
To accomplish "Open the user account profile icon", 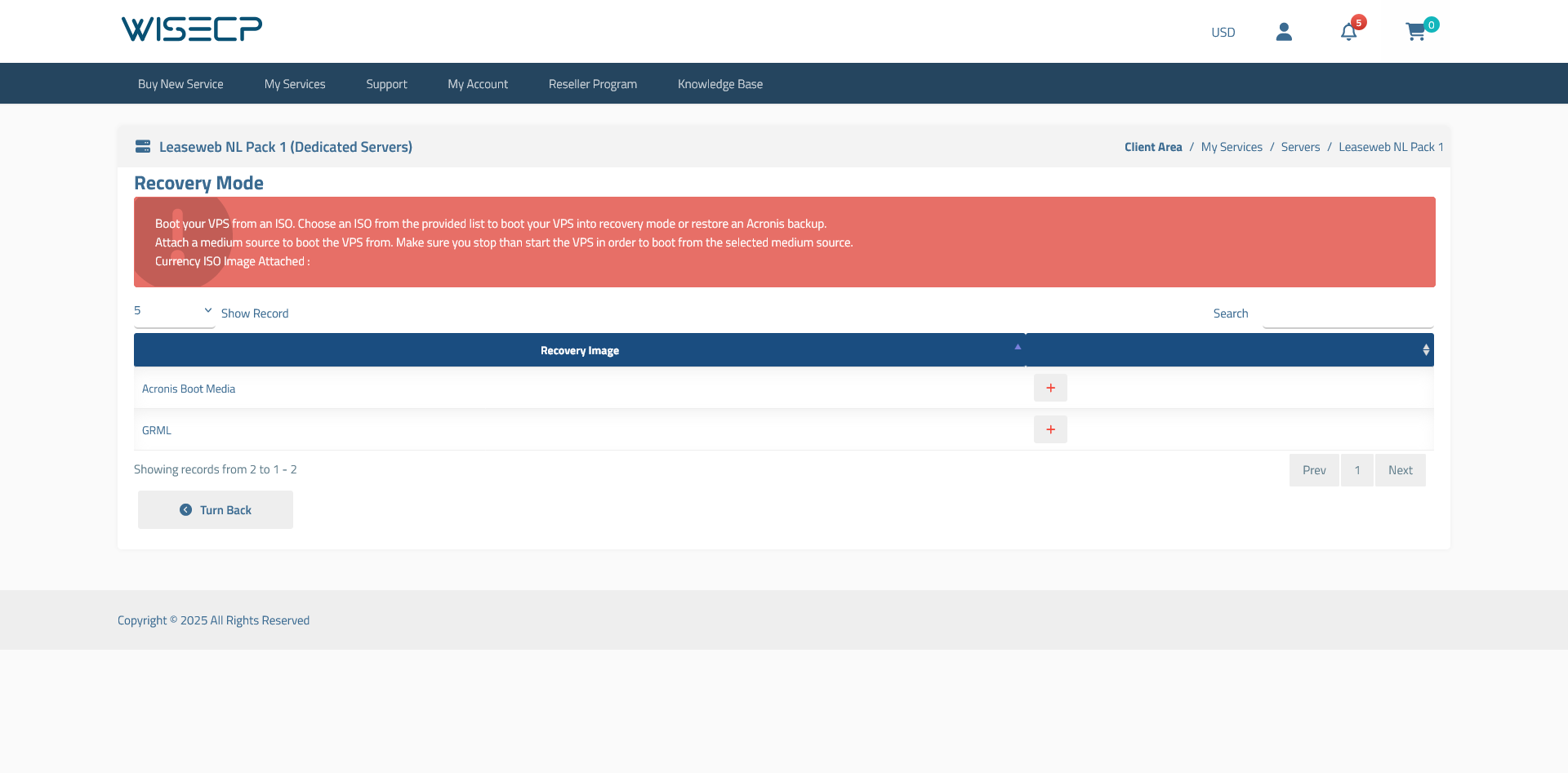I will [x=1284, y=32].
